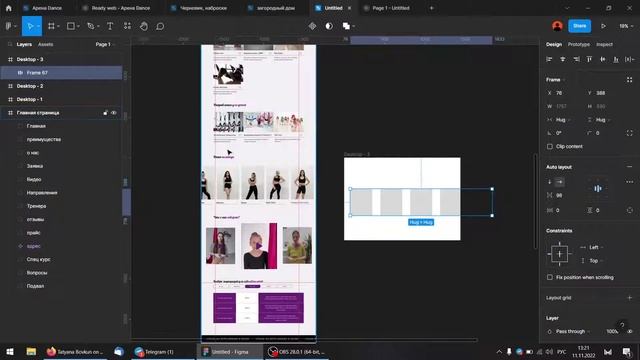Image resolution: width=640 pixels, height=360 pixels.
Task: Open the Frame type dropdown
Action: [x=556, y=80]
